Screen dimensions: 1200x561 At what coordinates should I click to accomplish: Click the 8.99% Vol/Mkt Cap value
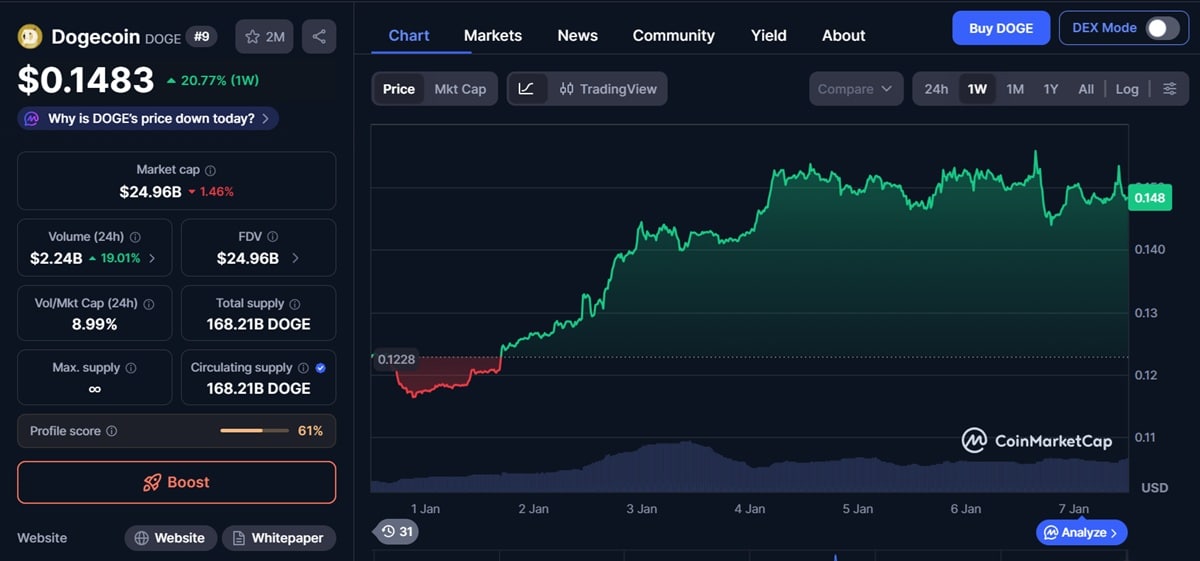[94, 324]
